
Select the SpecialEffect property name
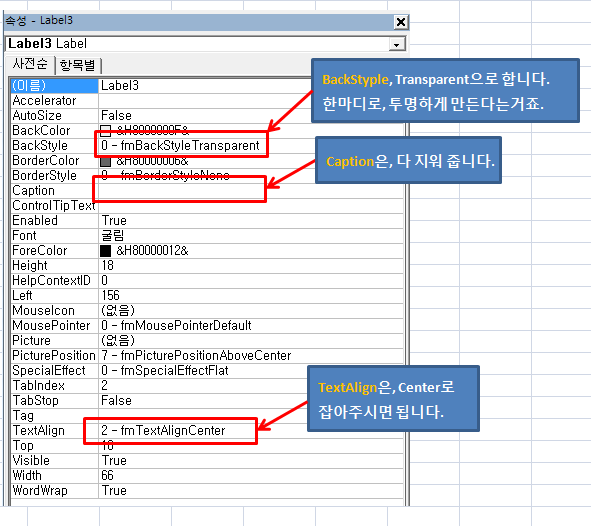coord(49,370)
